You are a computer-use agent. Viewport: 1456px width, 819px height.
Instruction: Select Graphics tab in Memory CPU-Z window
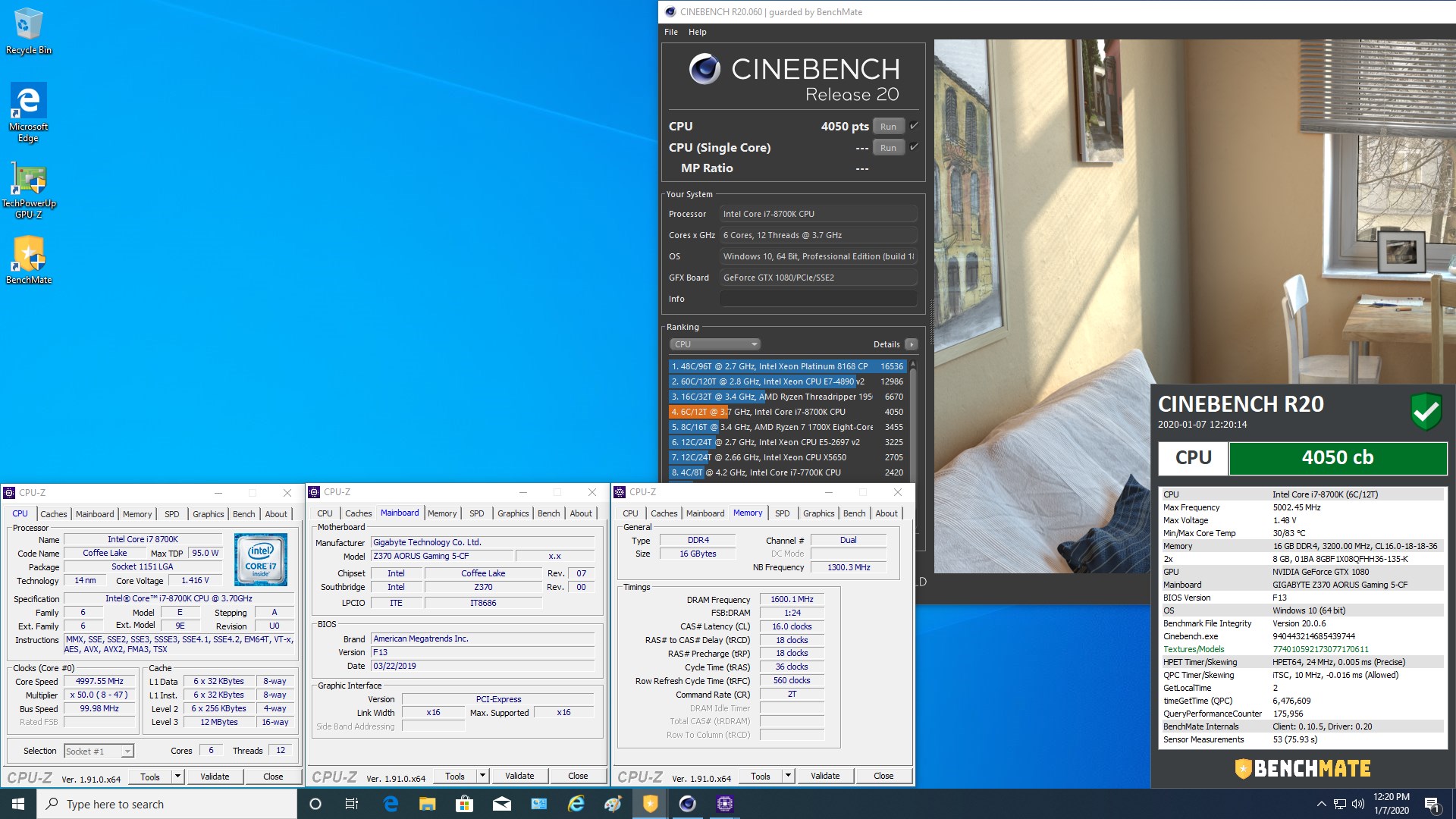[x=819, y=513]
